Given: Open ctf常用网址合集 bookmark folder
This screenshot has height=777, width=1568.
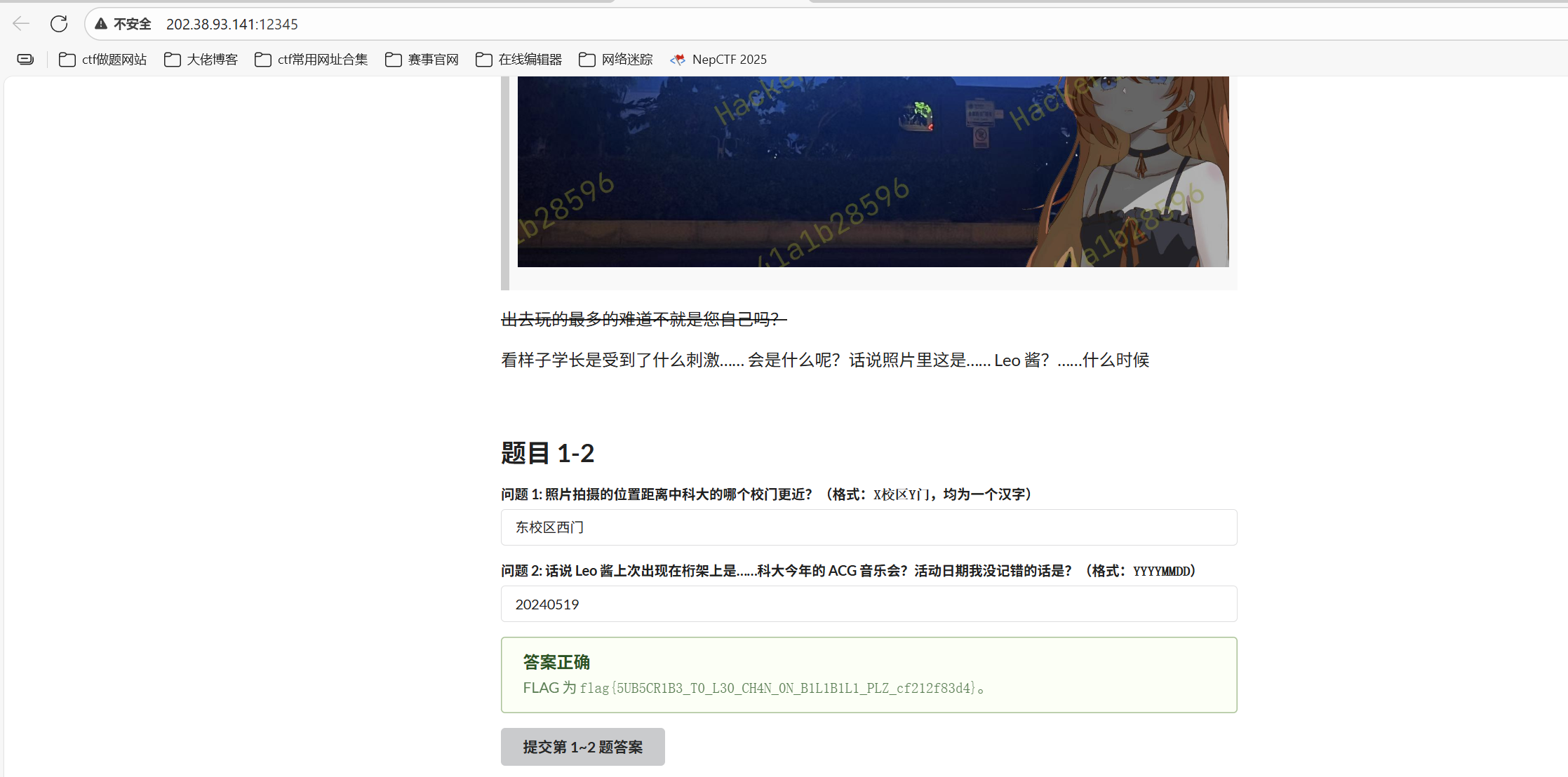Looking at the screenshot, I should tap(311, 60).
